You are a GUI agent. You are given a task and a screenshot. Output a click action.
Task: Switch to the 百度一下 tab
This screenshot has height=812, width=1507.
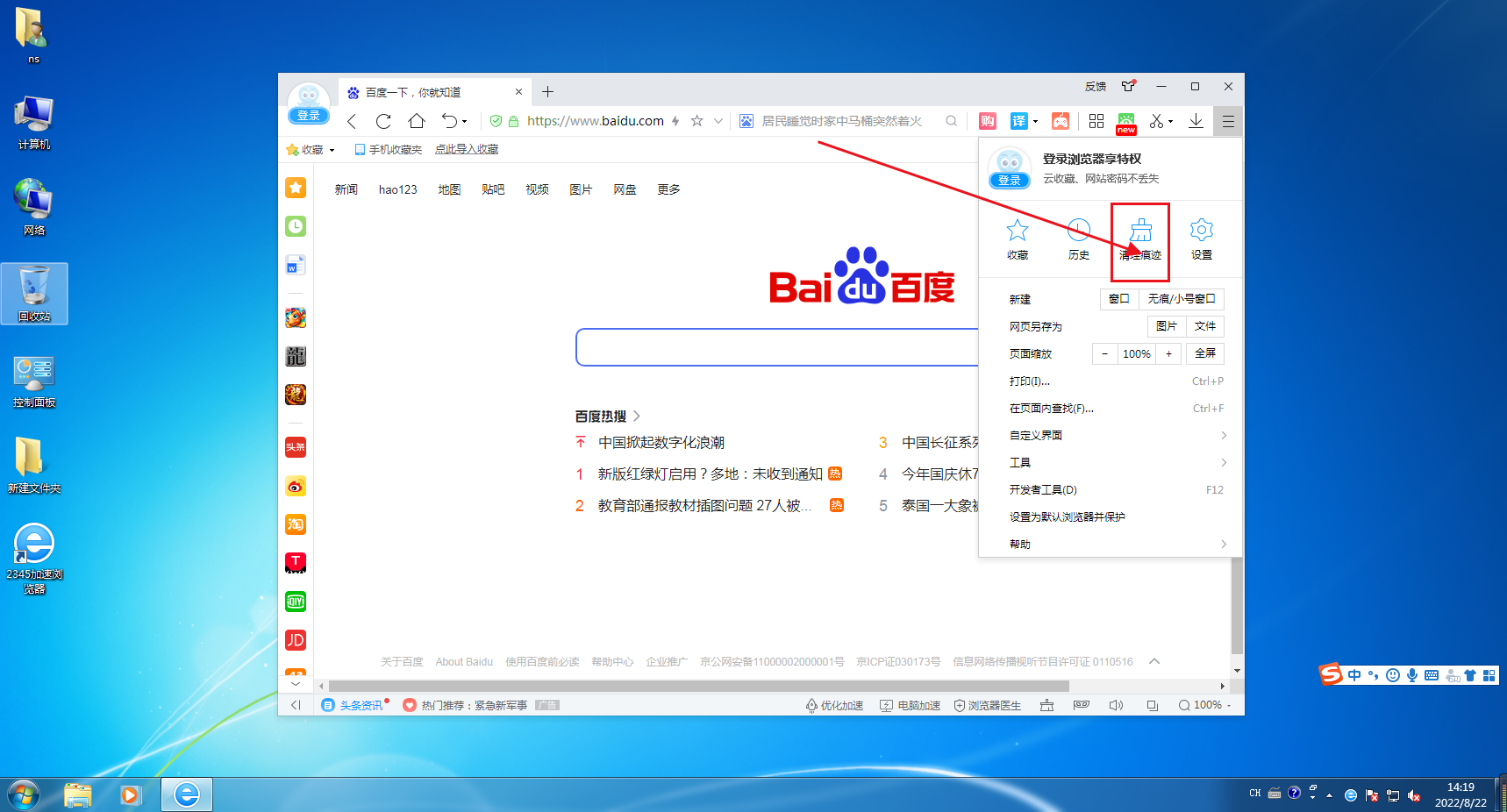point(433,92)
